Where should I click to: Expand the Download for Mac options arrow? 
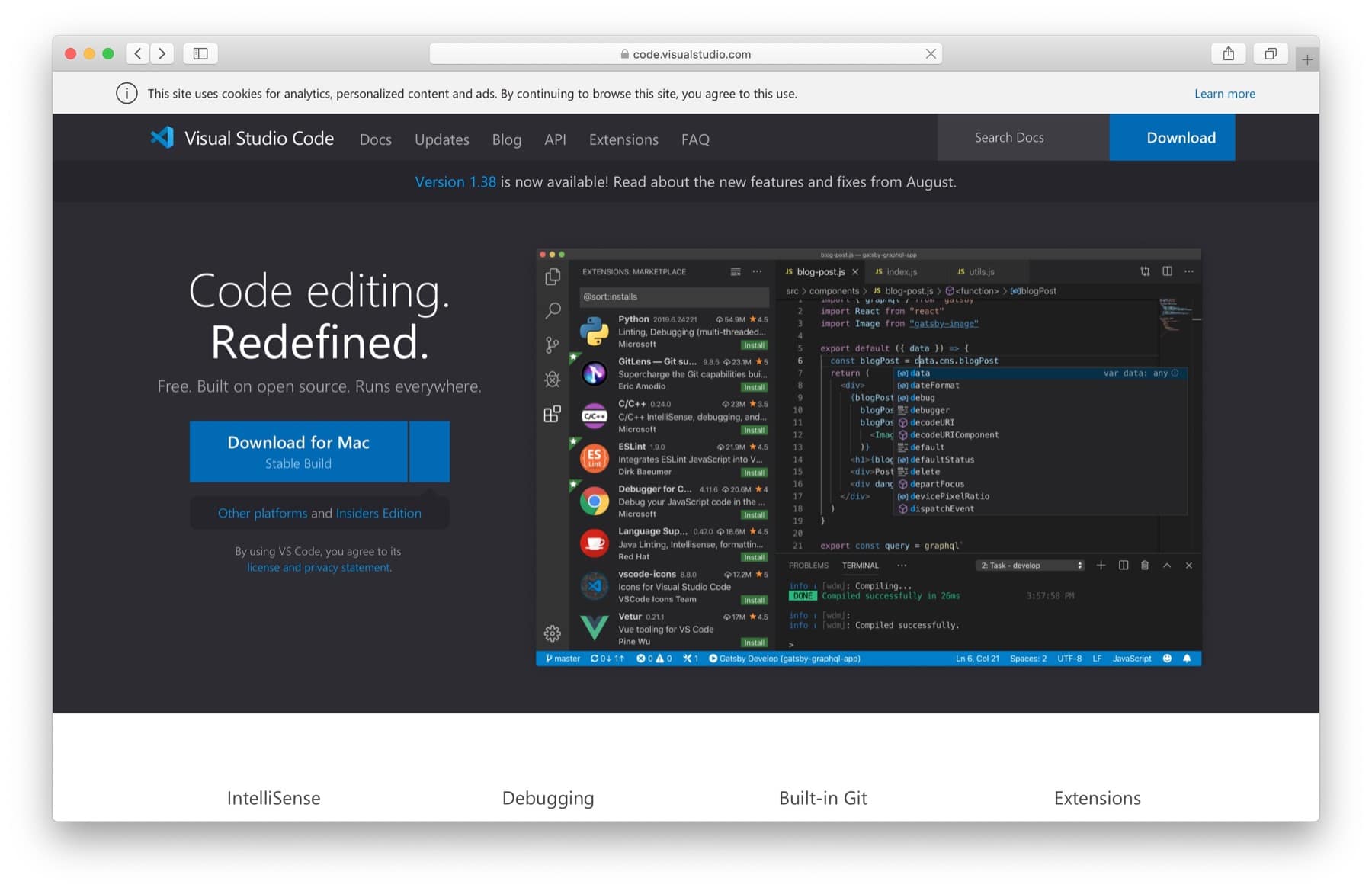(x=429, y=451)
